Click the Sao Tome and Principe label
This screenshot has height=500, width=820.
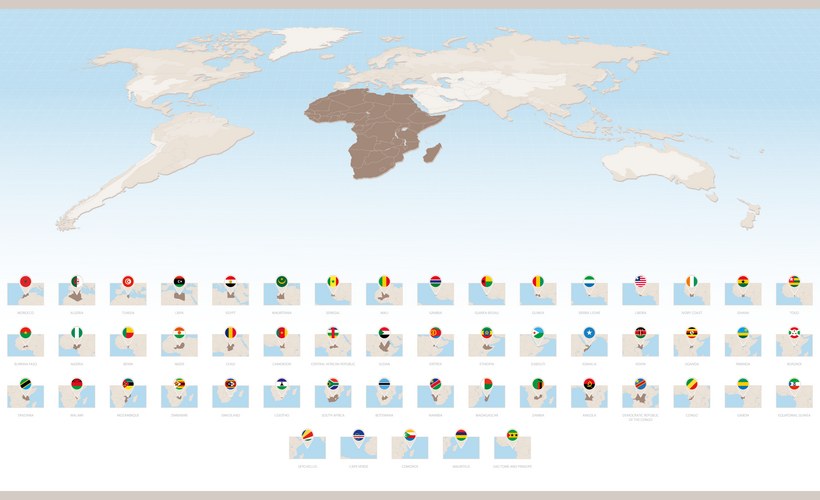tap(512, 465)
